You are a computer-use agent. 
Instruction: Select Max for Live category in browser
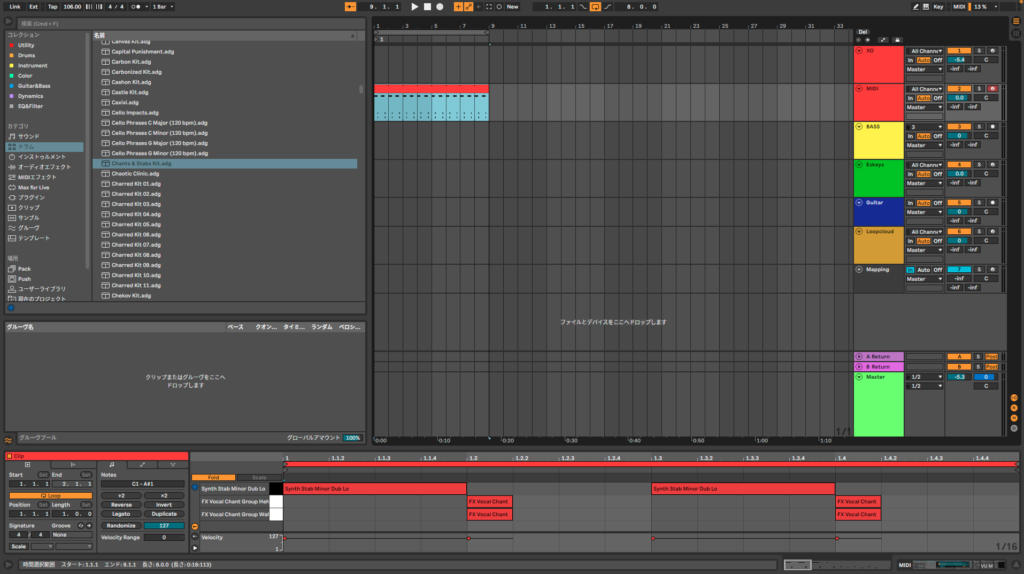coord(33,187)
